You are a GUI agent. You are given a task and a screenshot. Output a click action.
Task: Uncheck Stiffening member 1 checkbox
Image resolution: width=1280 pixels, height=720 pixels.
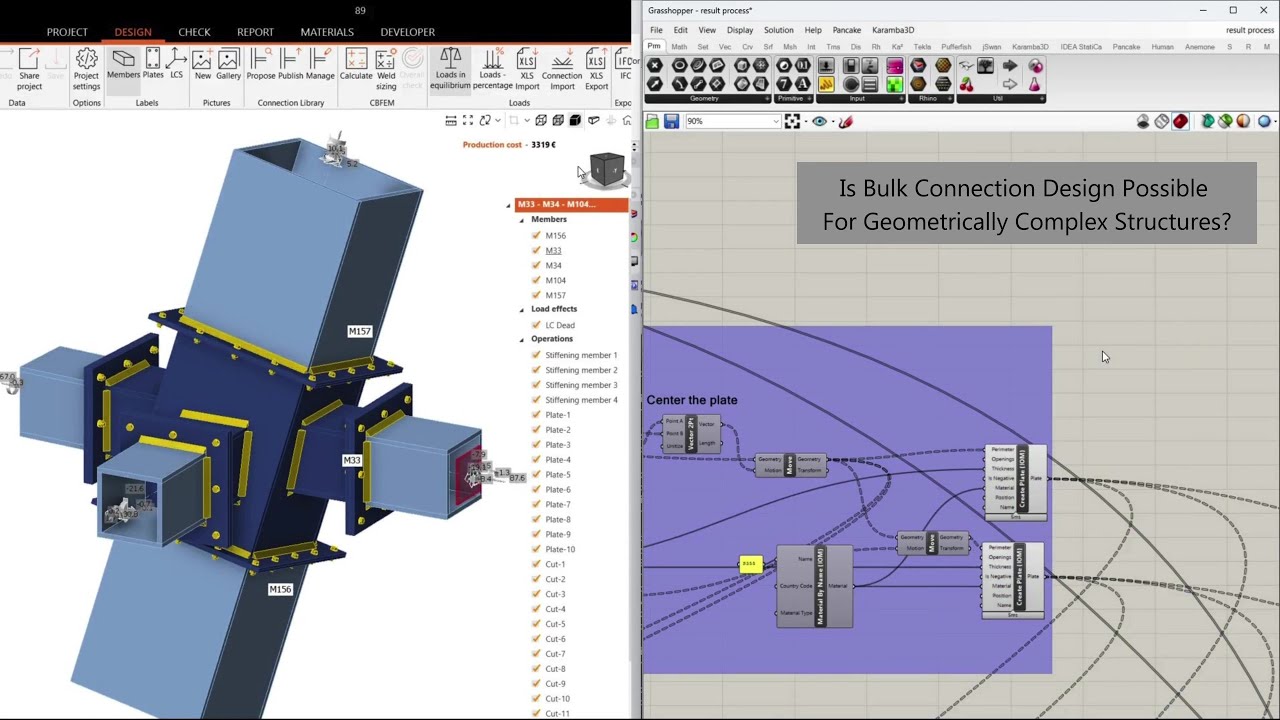click(536, 356)
